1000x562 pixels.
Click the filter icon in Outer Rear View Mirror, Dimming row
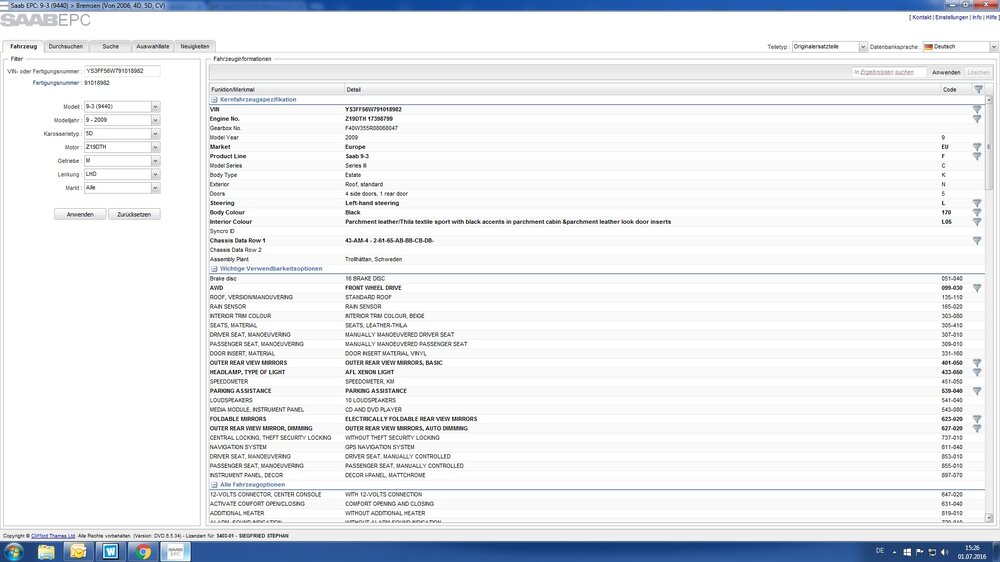(x=976, y=429)
